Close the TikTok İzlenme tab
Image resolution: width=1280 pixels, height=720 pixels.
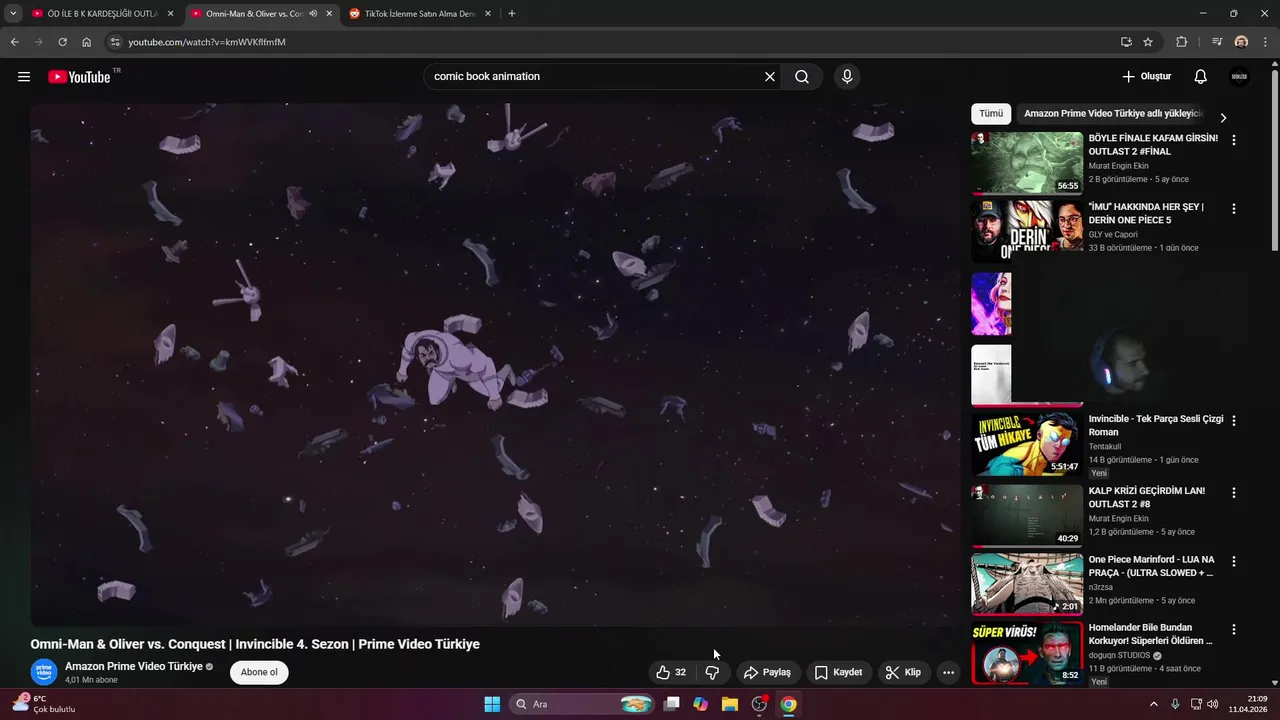pyautogui.click(x=487, y=14)
